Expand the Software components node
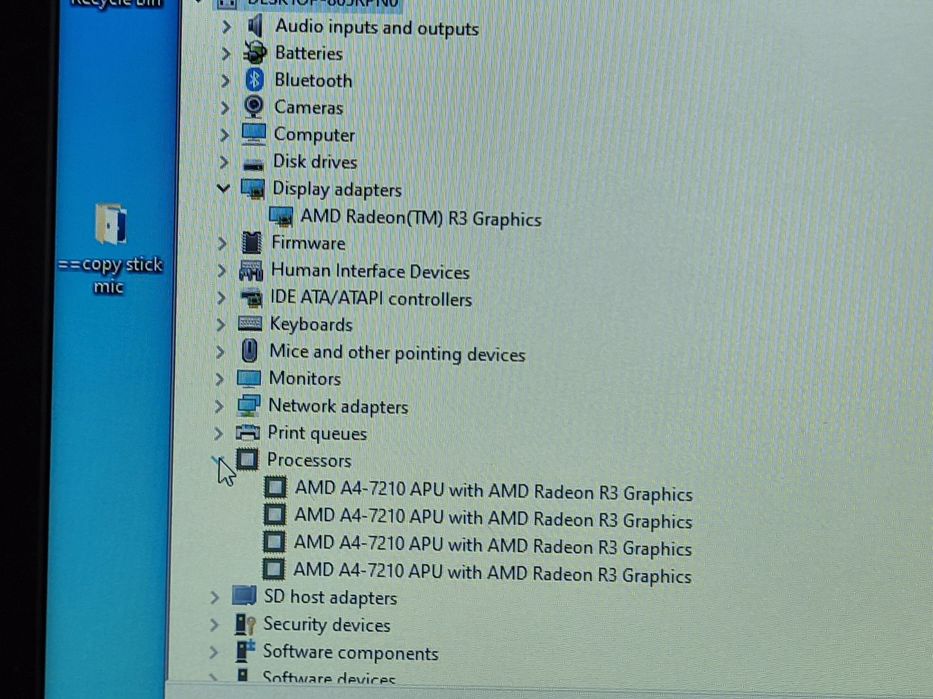 pos(213,651)
